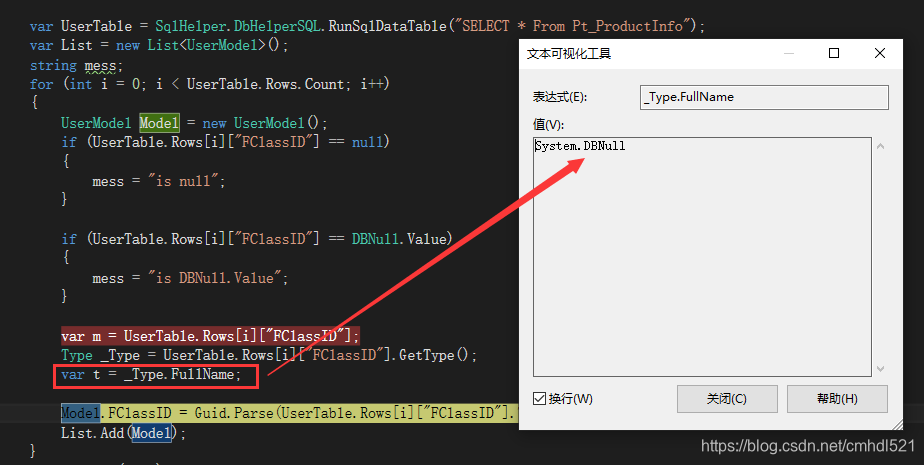924x465 pixels.
Task: Click the 表达式(E): label
Action: [x=560, y=97]
